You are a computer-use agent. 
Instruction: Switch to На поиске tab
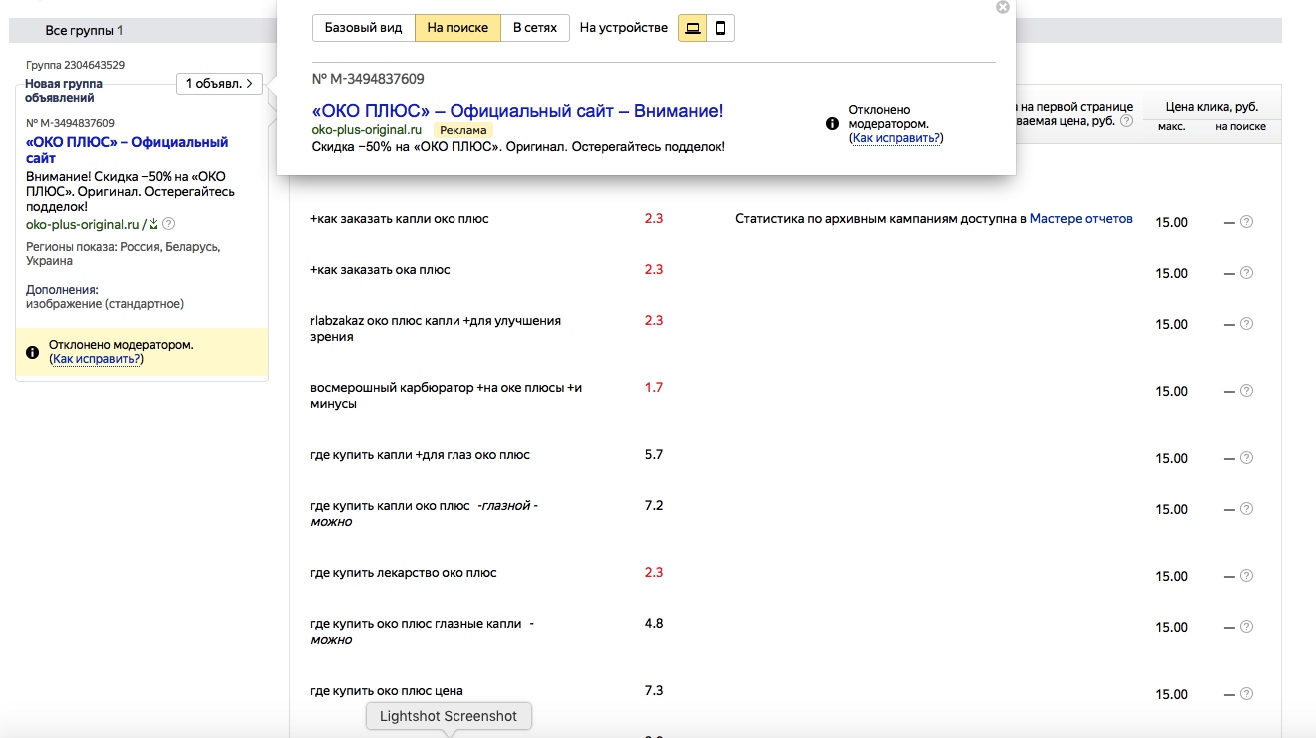point(457,28)
